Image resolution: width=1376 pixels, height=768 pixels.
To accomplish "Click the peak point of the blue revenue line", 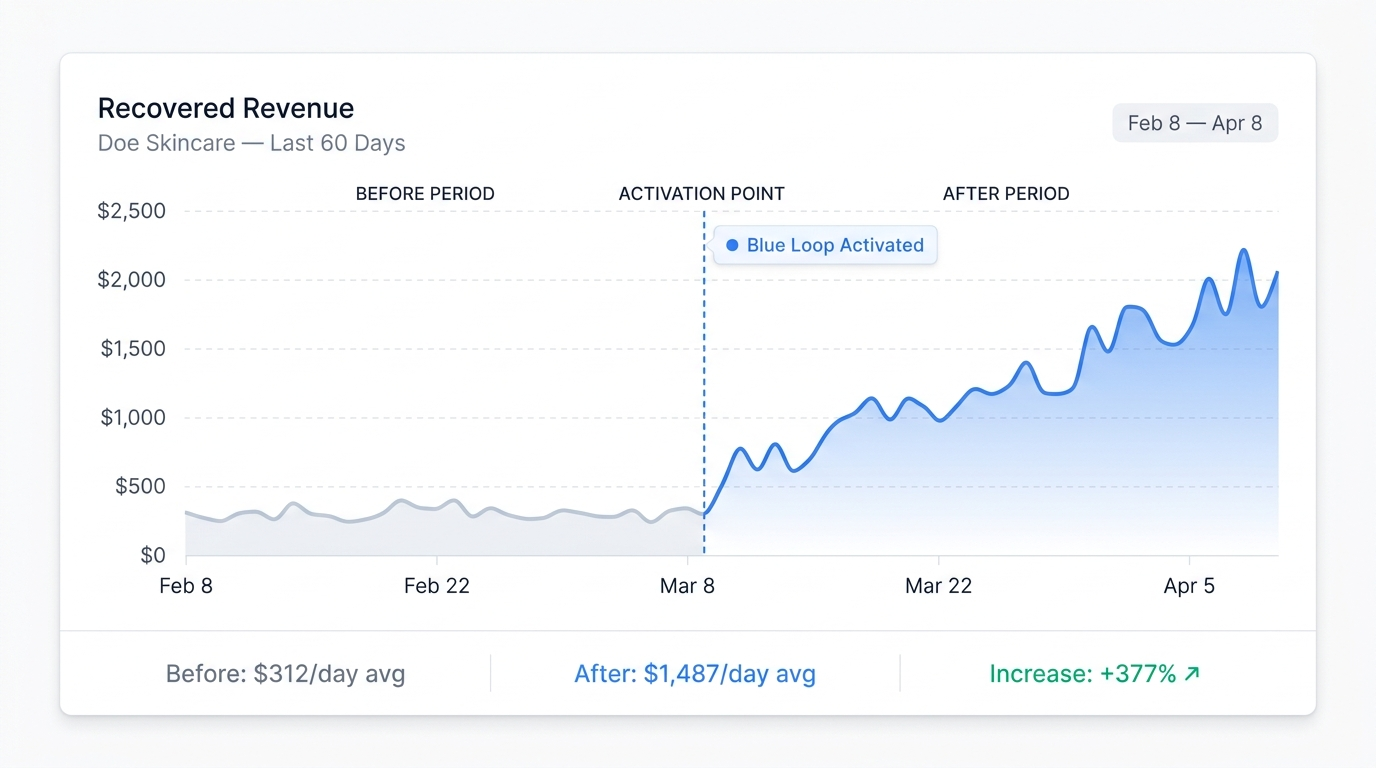I will (x=1243, y=250).
